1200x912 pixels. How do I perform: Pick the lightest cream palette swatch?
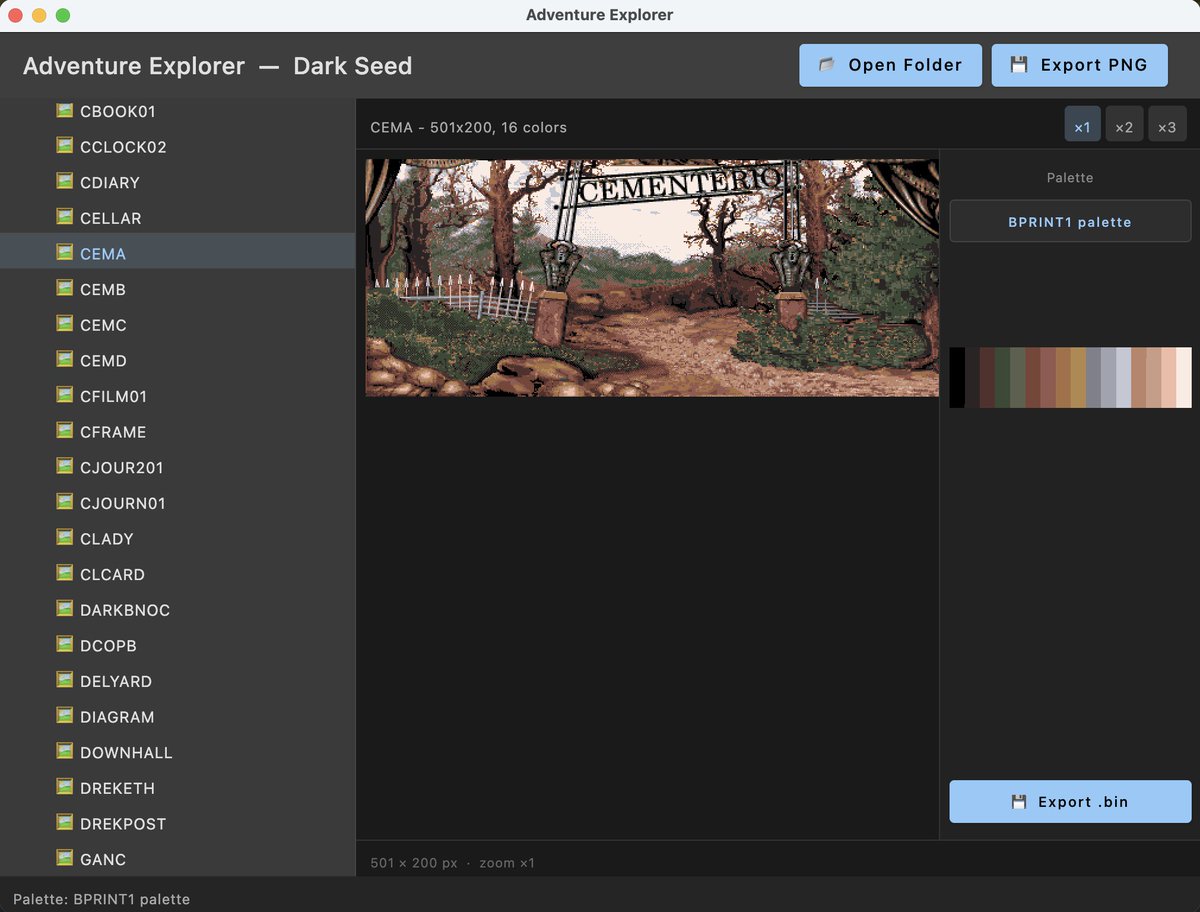(1184, 377)
